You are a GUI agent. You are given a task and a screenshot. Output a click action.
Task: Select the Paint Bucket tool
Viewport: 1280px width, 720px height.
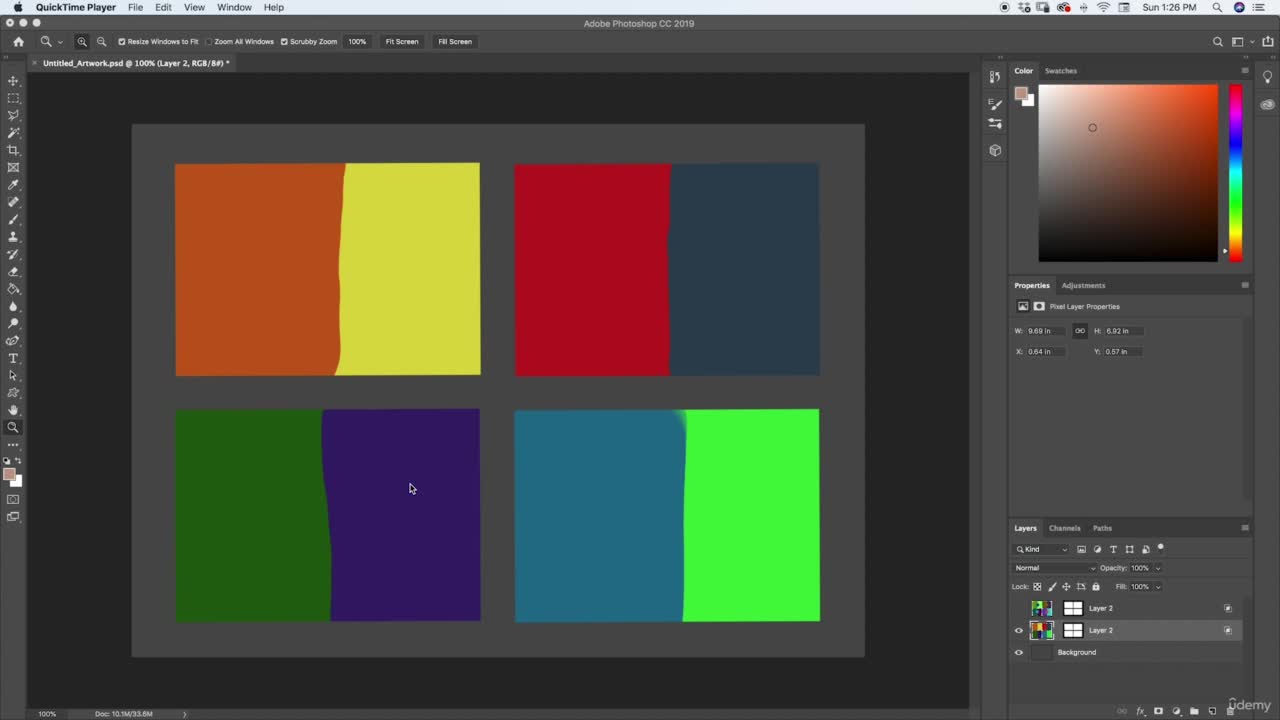pyautogui.click(x=13, y=289)
